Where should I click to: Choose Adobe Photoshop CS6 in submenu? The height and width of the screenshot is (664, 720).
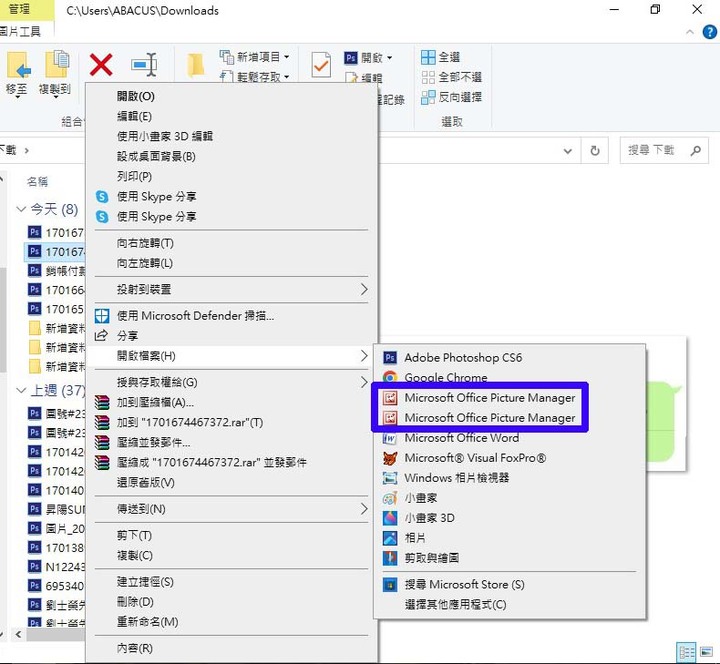[x=510, y=358]
